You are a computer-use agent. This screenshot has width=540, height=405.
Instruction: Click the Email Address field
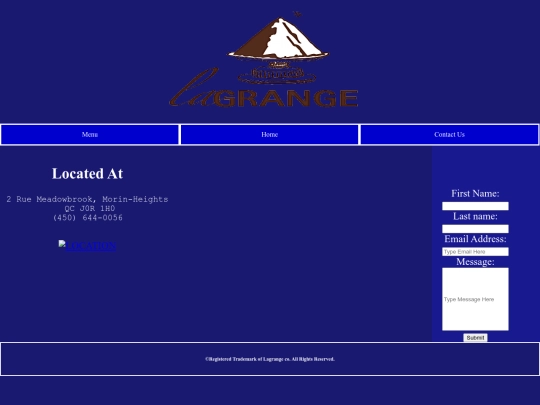(x=475, y=251)
